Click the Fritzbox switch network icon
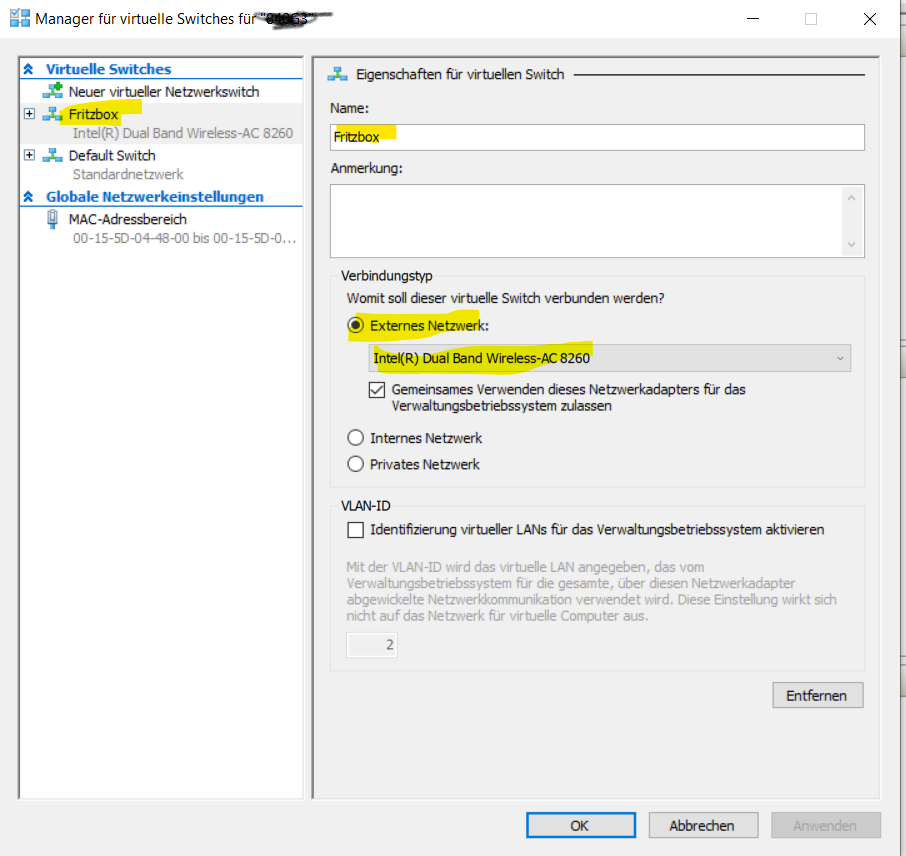The image size is (906, 856). point(53,114)
